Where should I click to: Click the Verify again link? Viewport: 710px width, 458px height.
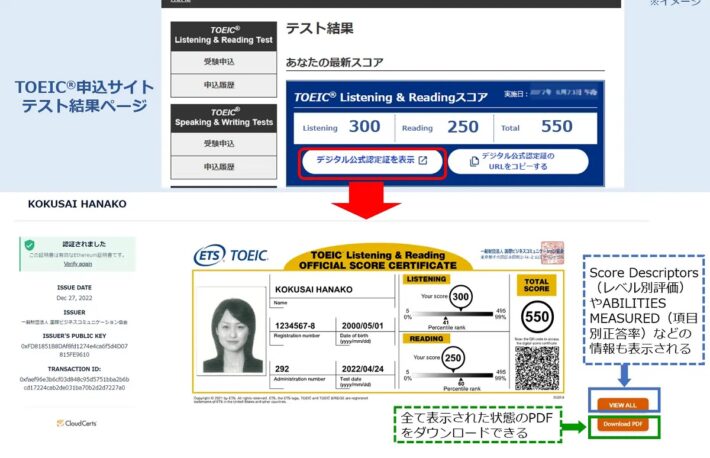tap(78, 264)
